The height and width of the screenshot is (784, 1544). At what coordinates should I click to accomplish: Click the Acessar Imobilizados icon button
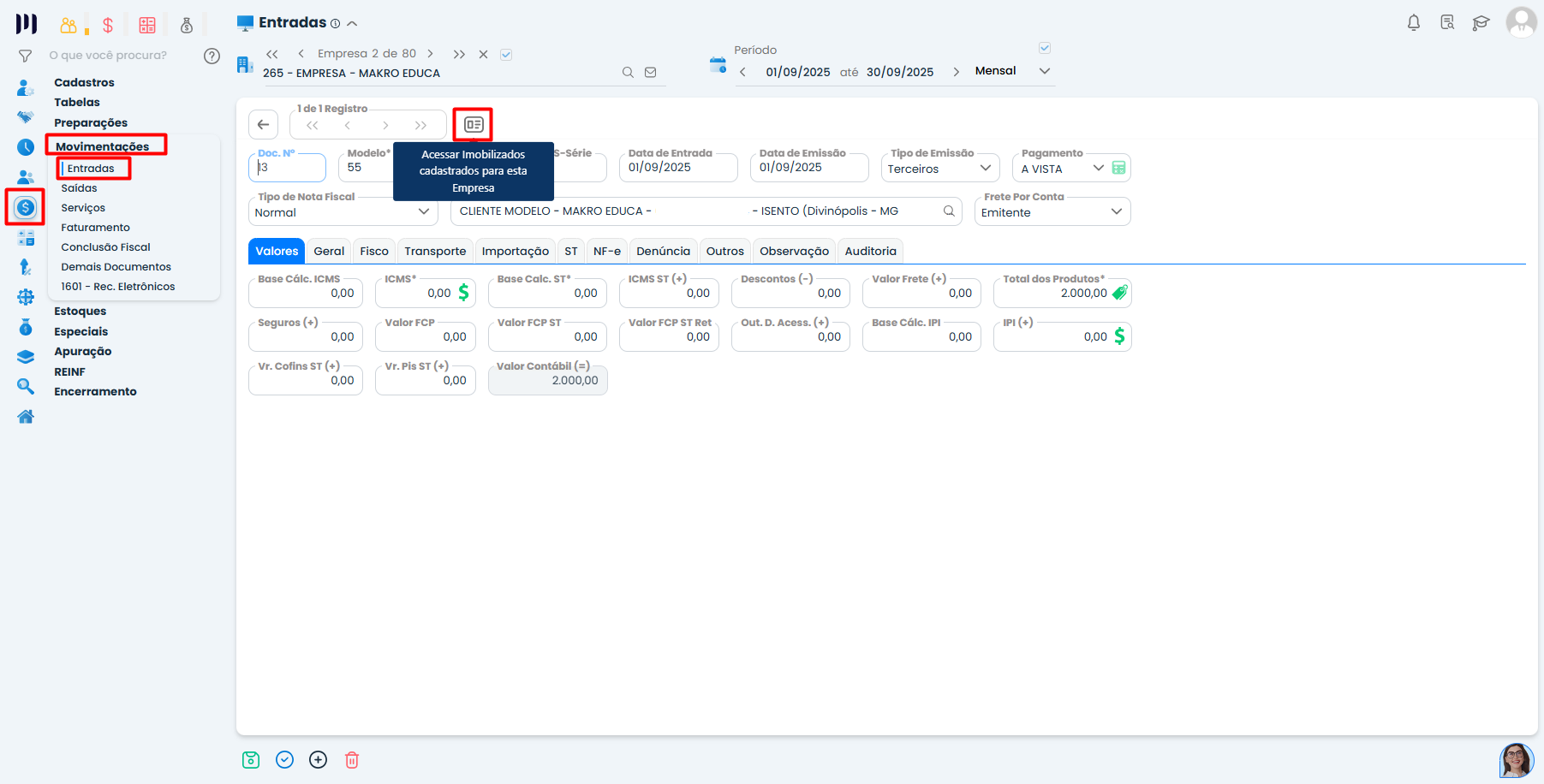pos(474,125)
